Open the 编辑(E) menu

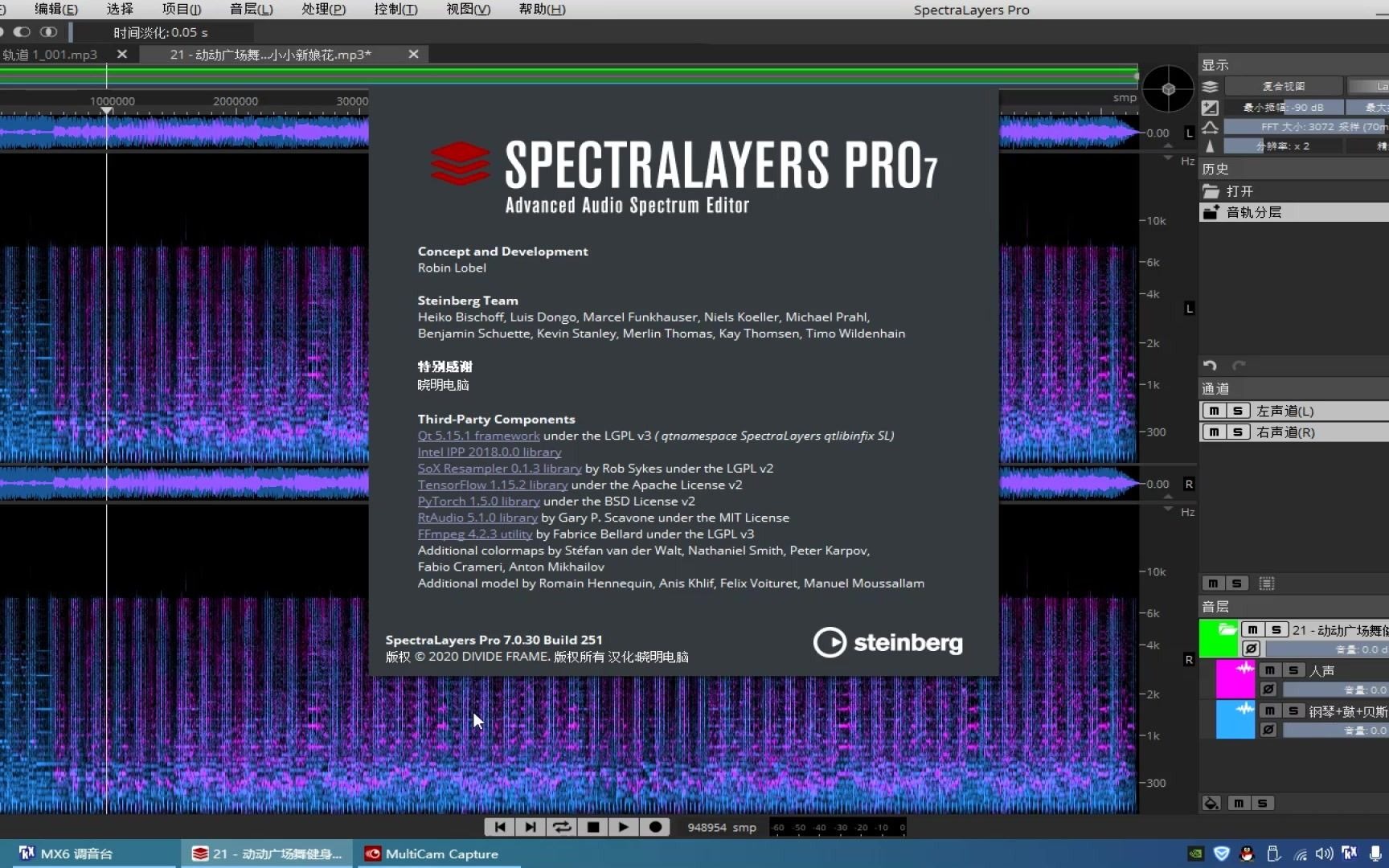(x=56, y=9)
